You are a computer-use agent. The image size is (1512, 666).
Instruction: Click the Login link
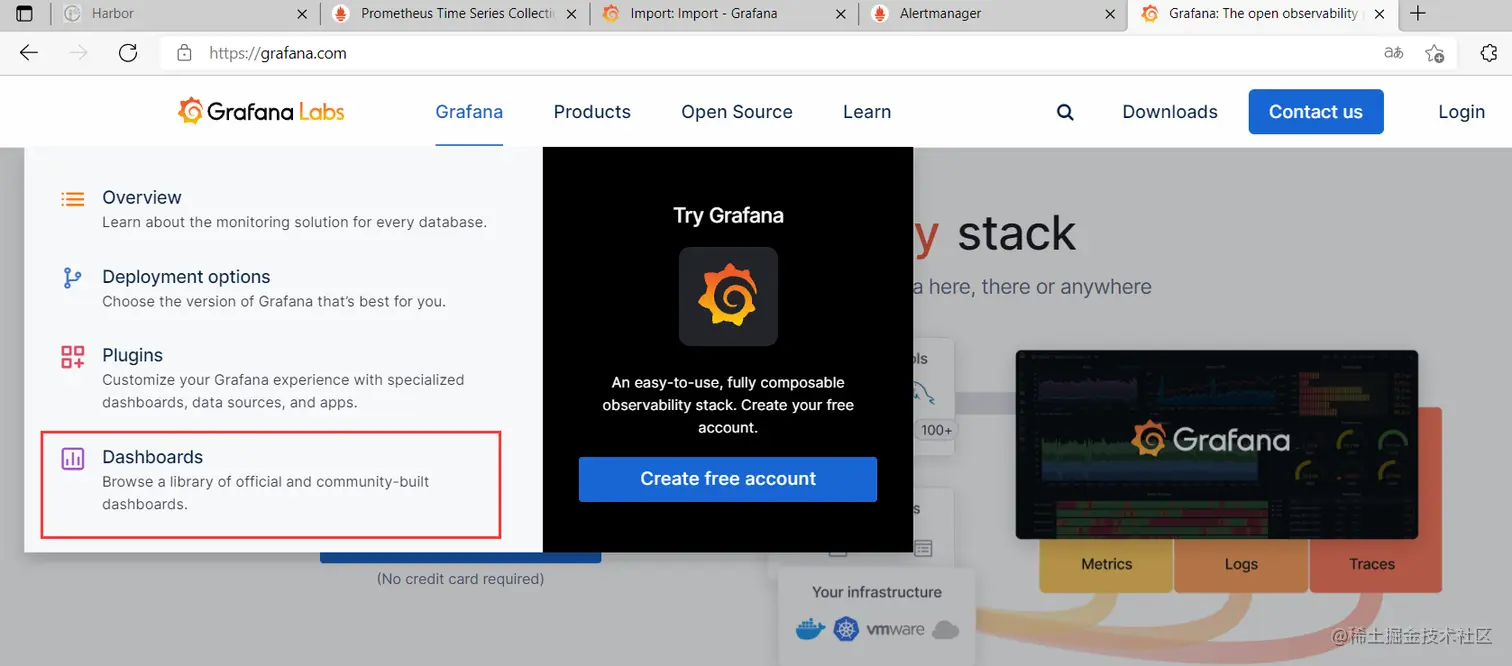[1461, 112]
